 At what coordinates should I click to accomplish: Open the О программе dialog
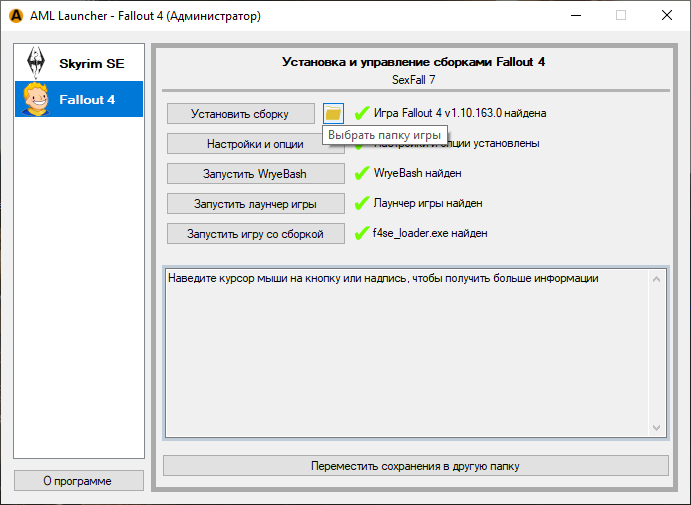click(x=78, y=481)
